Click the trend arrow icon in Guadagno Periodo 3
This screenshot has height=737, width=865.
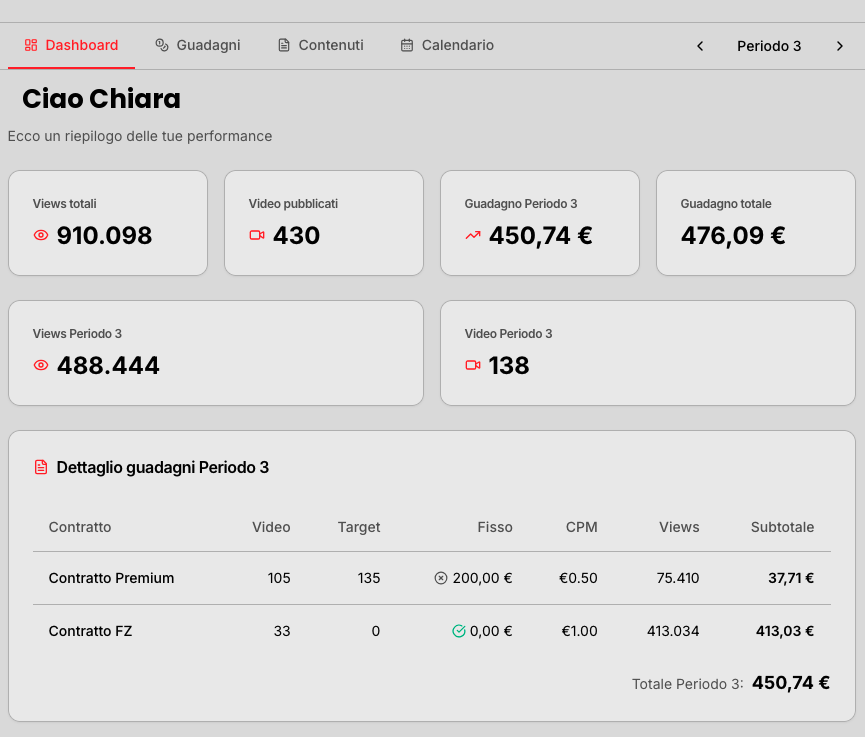click(473, 236)
